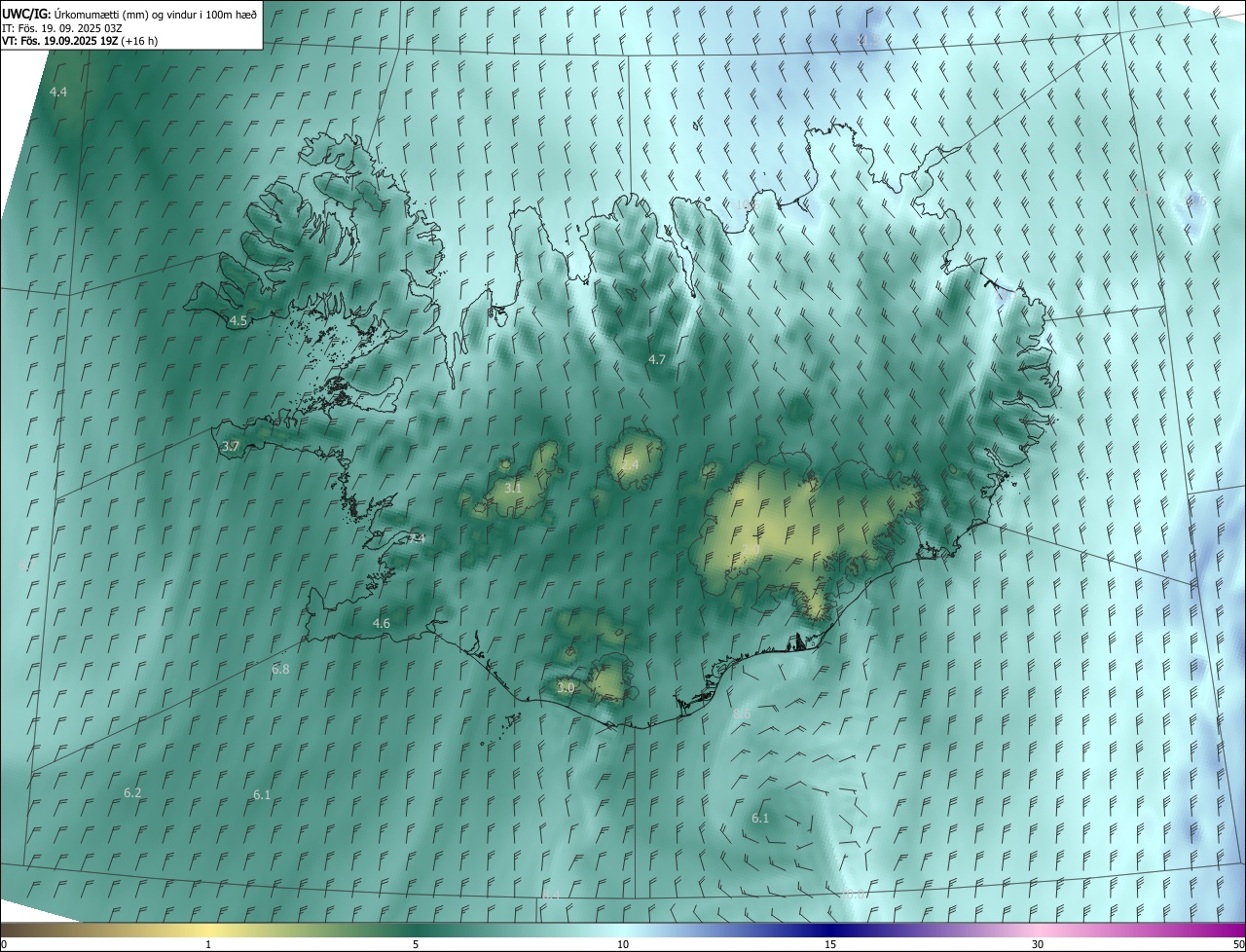Select the 15 mm mark on the color scale

(x=830, y=944)
